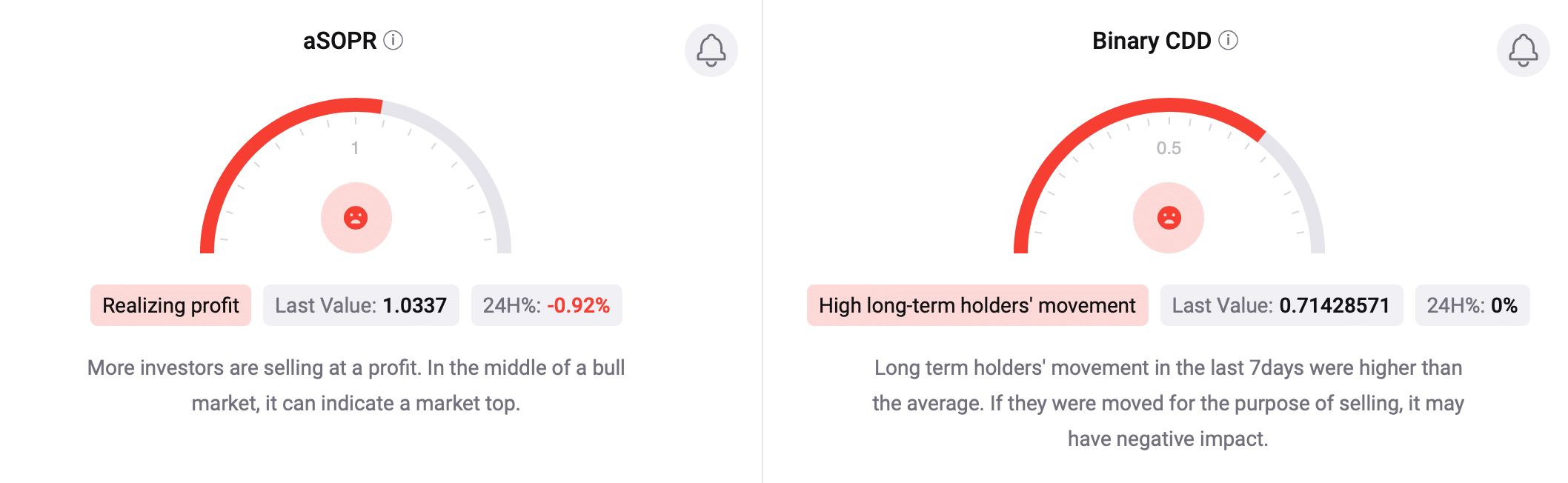
Task: Click the long term holders description text
Action: point(1168,403)
